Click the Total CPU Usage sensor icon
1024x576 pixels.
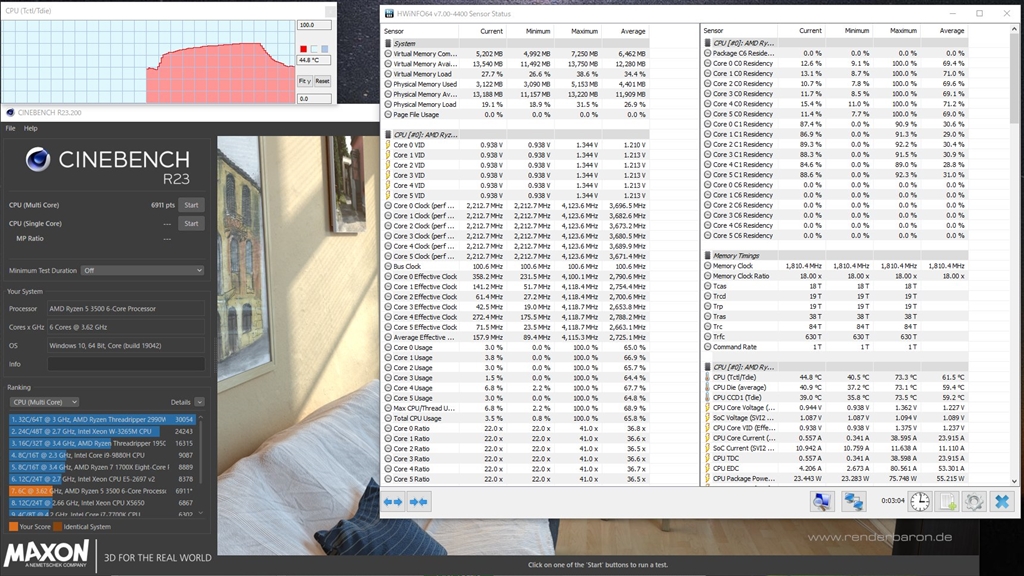388,419
